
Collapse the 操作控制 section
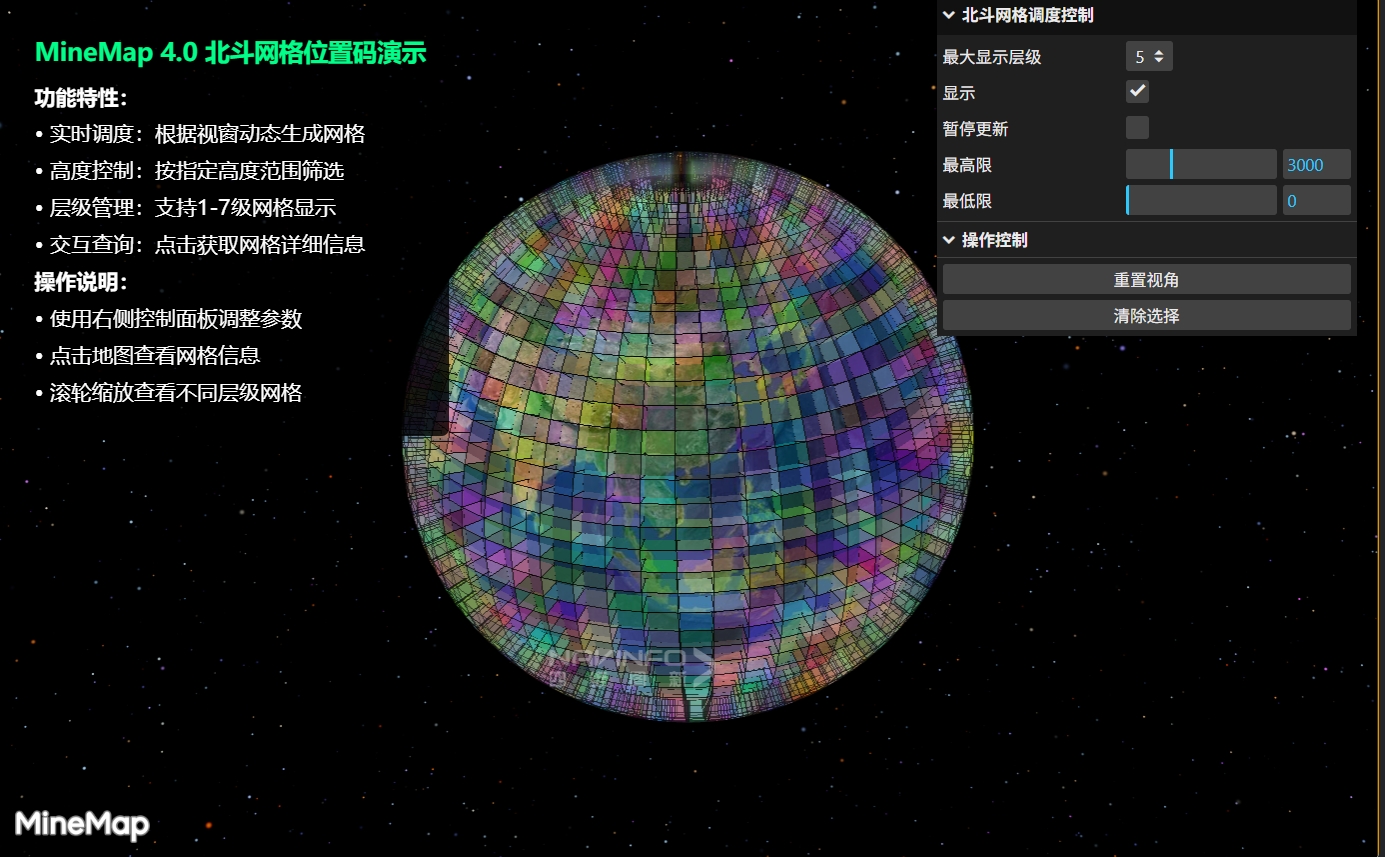coord(1147,240)
